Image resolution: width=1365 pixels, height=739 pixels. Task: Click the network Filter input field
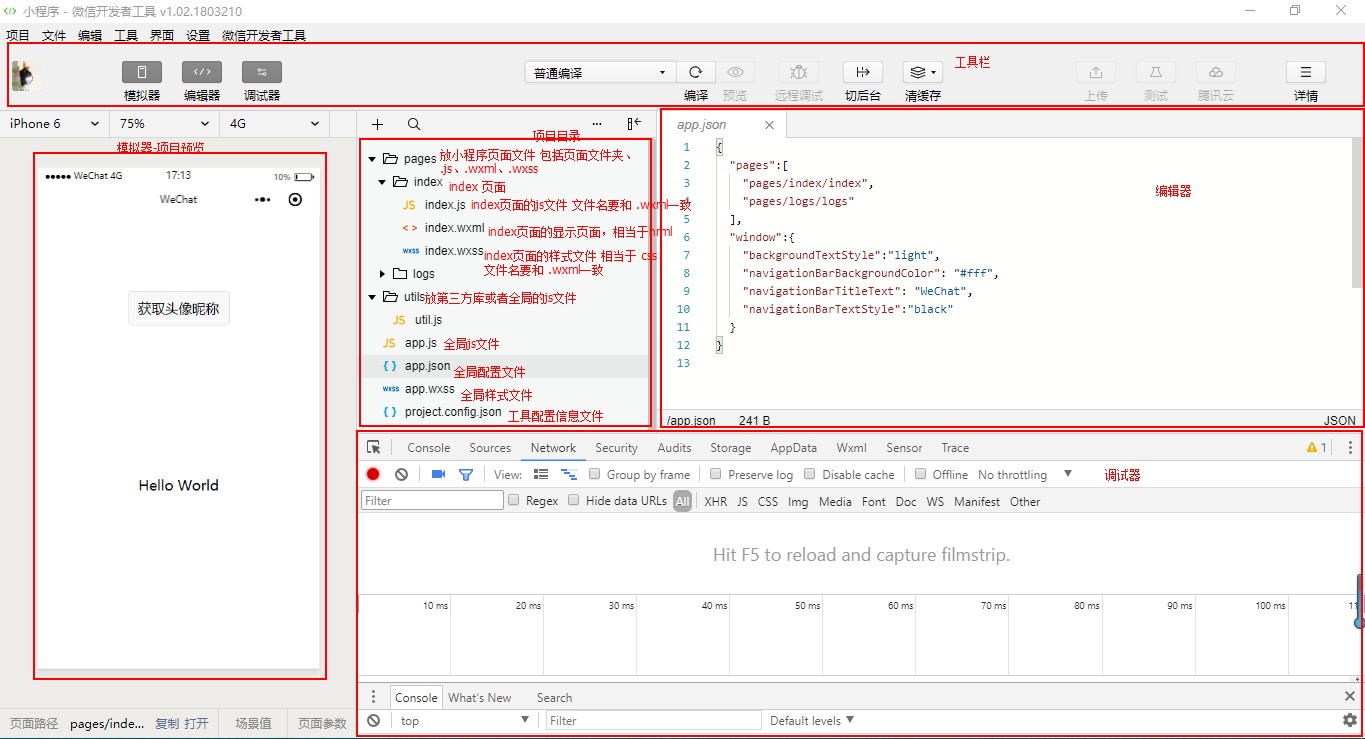432,500
